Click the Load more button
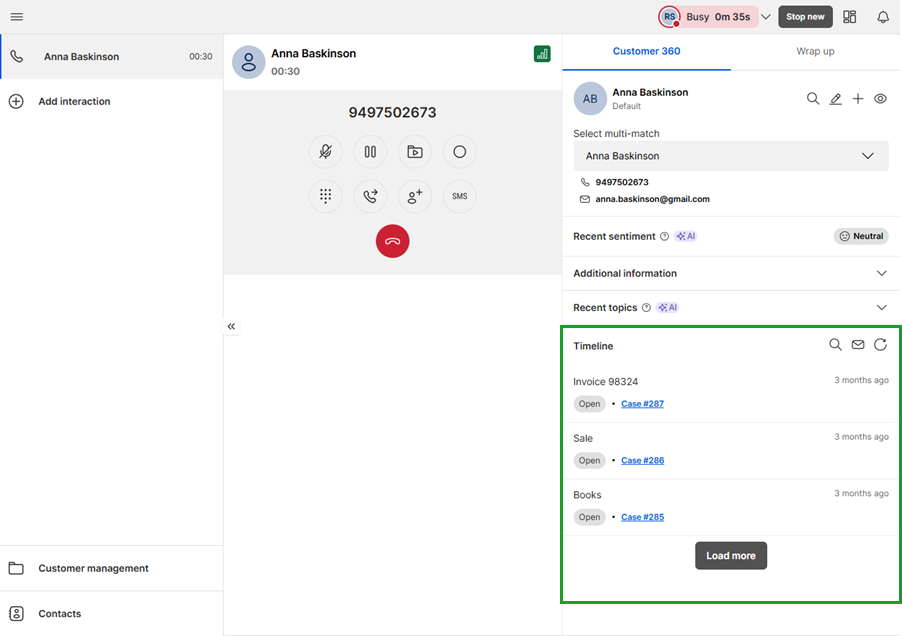Image resolution: width=902 pixels, height=636 pixels. click(731, 556)
